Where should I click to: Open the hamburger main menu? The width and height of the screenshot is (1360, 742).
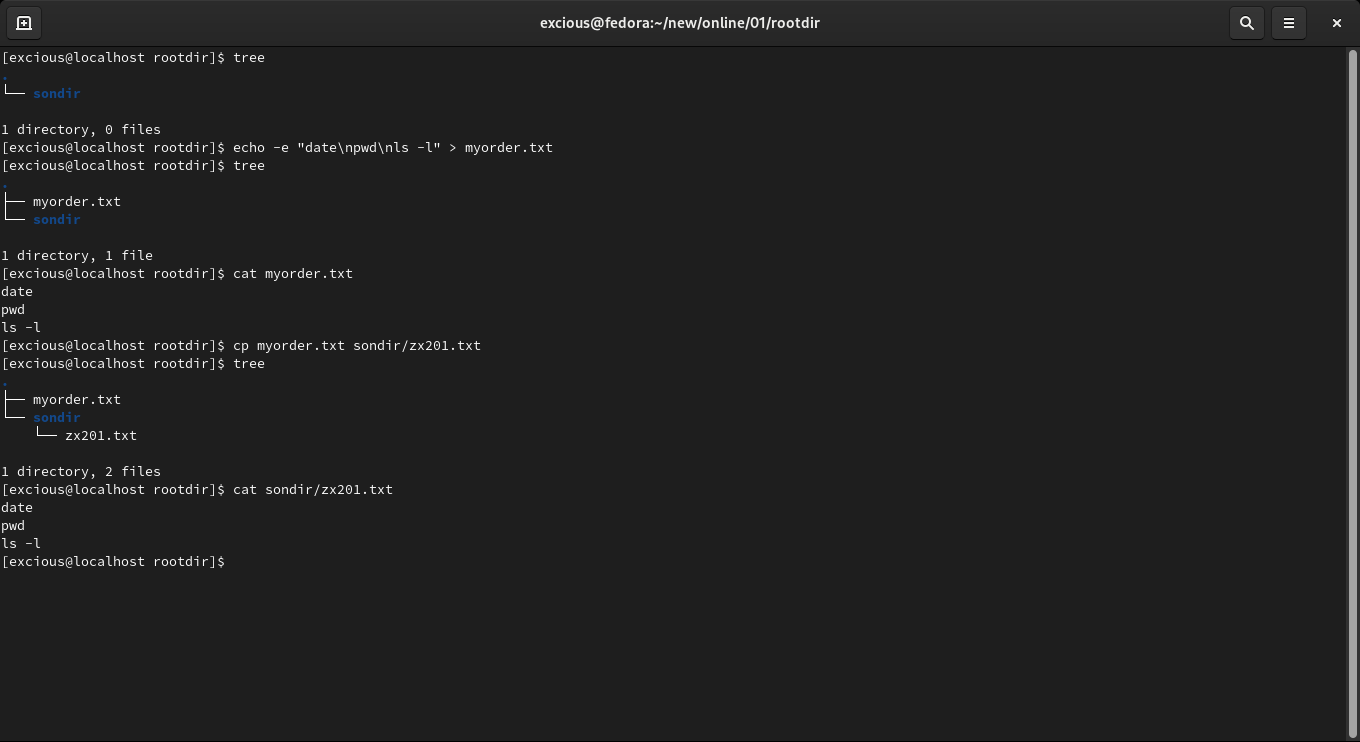tap(1289, 22)
